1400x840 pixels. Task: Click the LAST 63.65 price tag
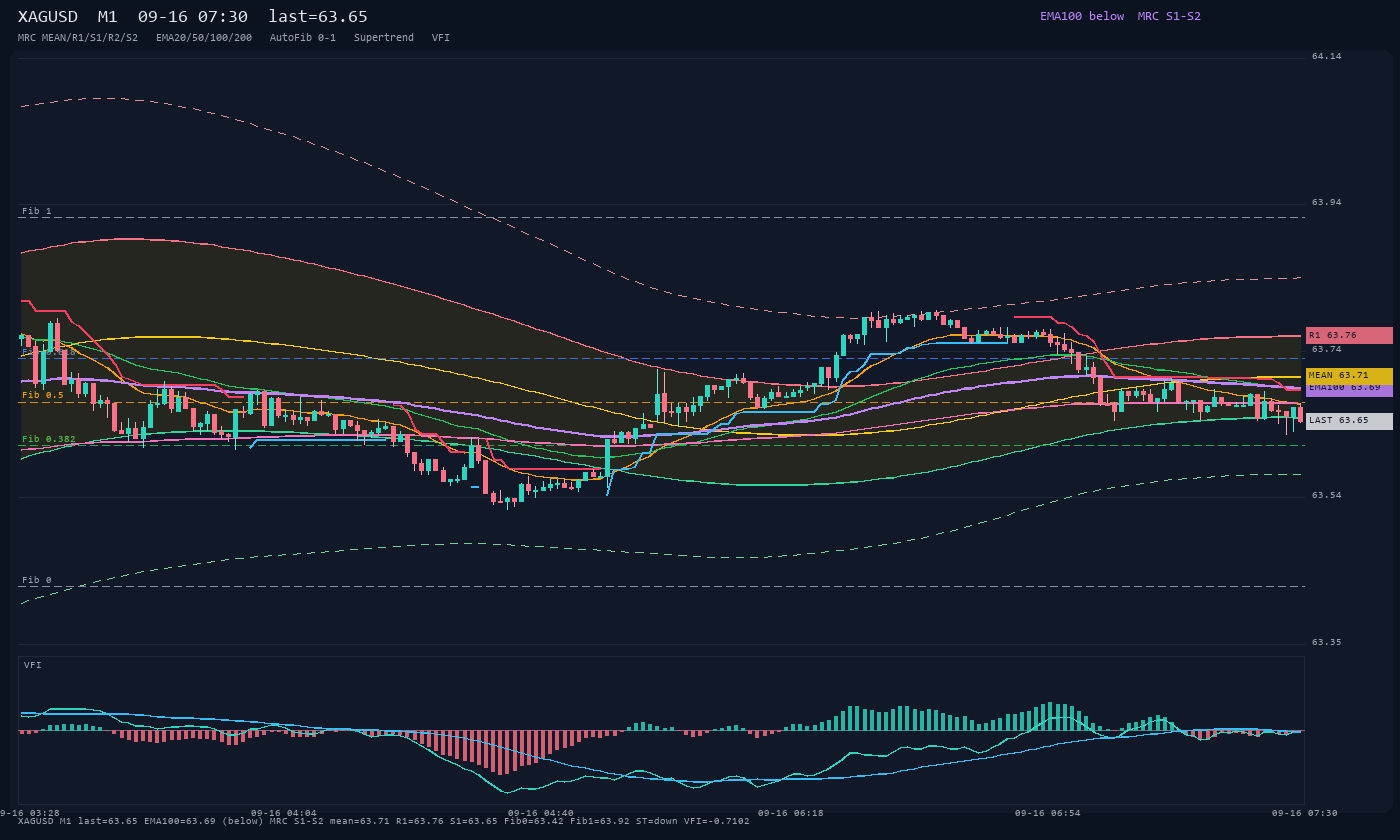point(1349,421)
